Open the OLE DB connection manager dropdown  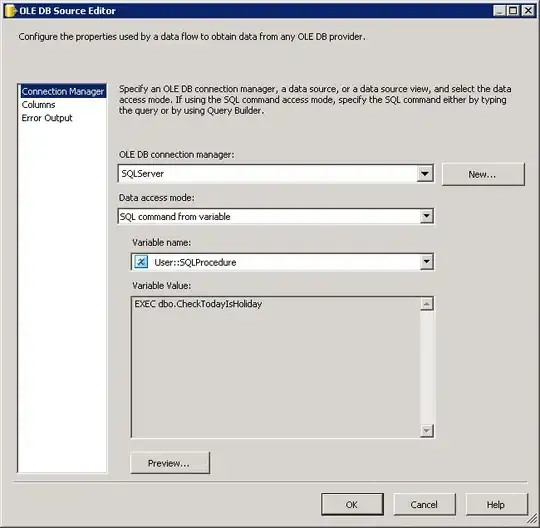(425, 174)
